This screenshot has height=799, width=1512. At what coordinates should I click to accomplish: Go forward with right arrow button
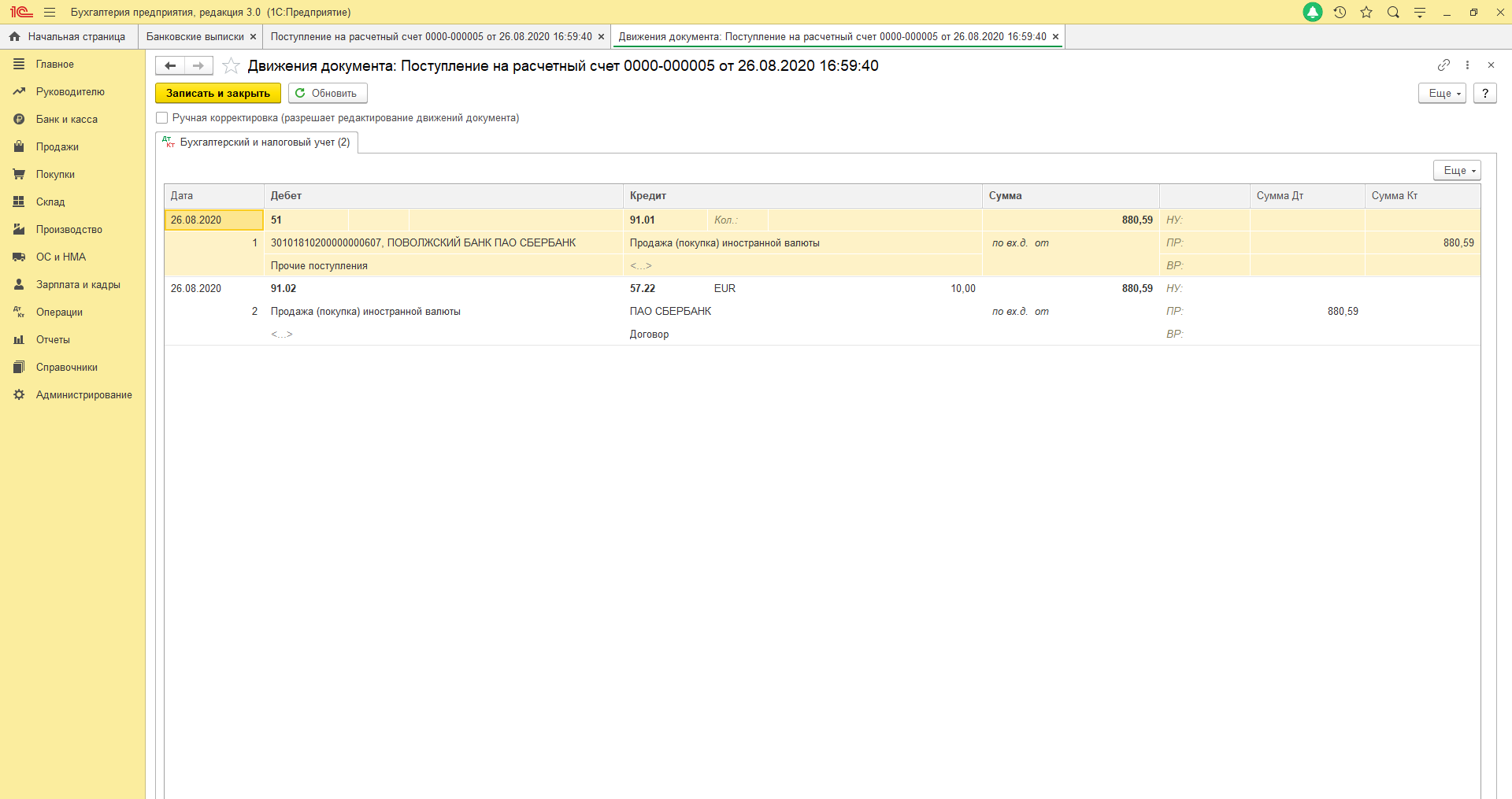click(x=198, y=66)
